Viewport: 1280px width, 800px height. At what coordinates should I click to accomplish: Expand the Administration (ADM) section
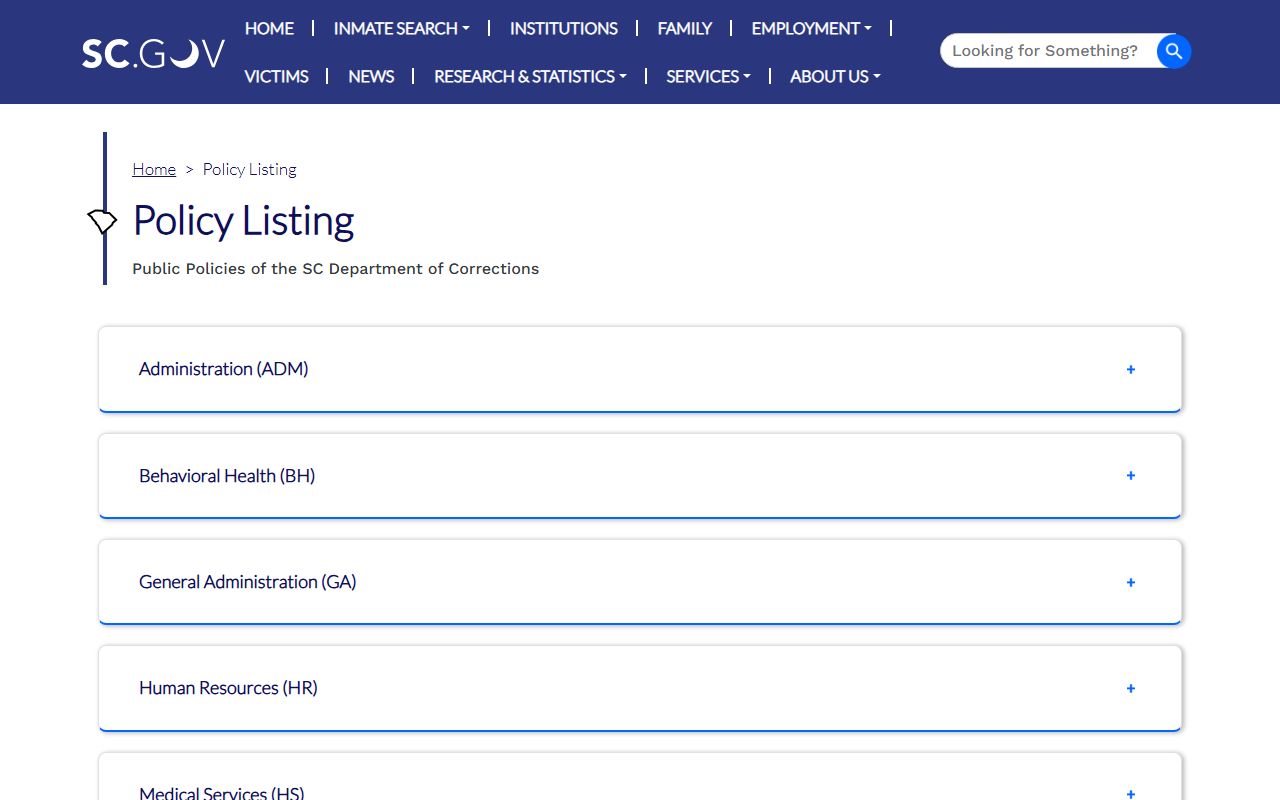640,369
